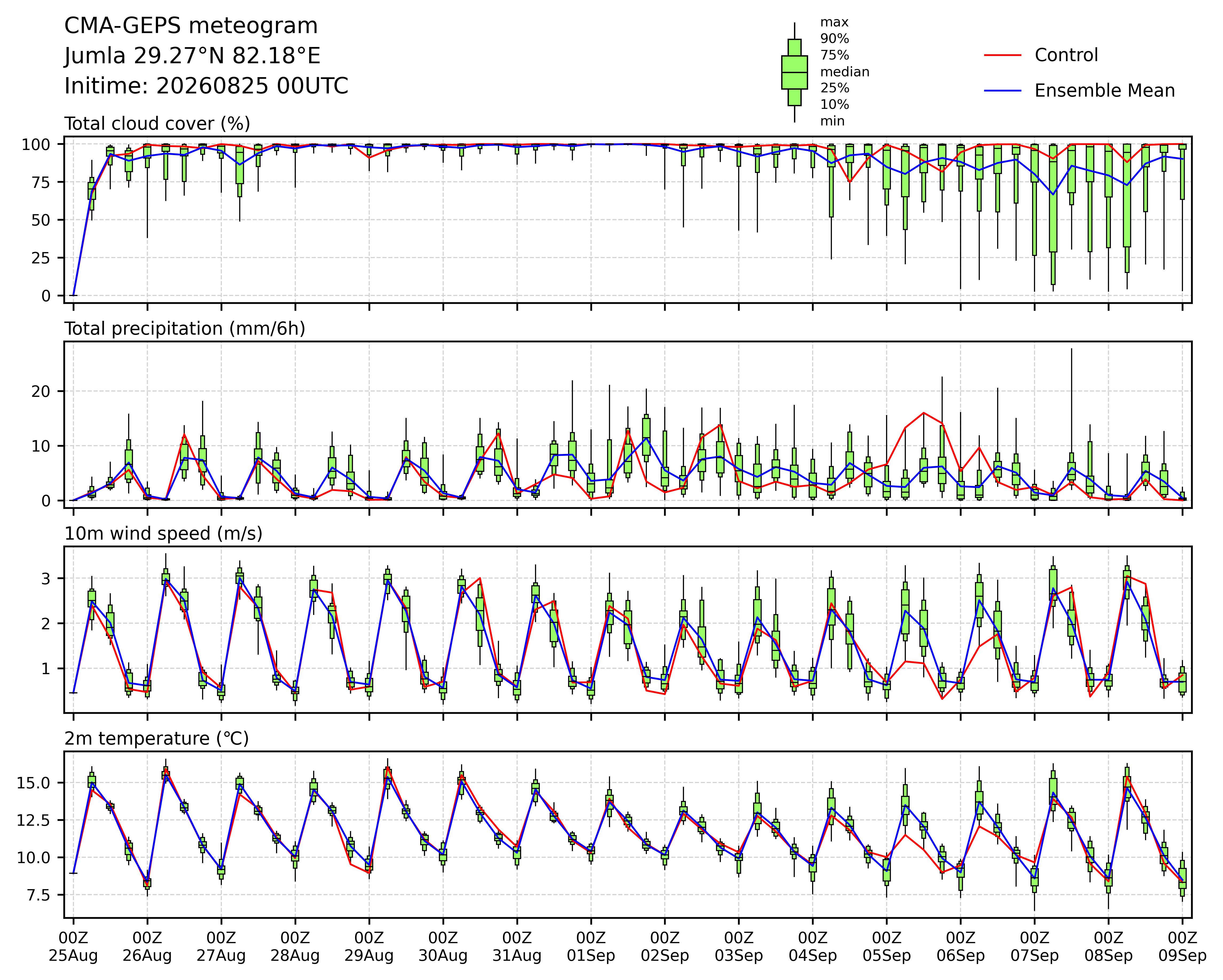The image size is (1223, 980).
Task: Click the '00Z 31Aug' x-axis label
Action: (517, 947)
